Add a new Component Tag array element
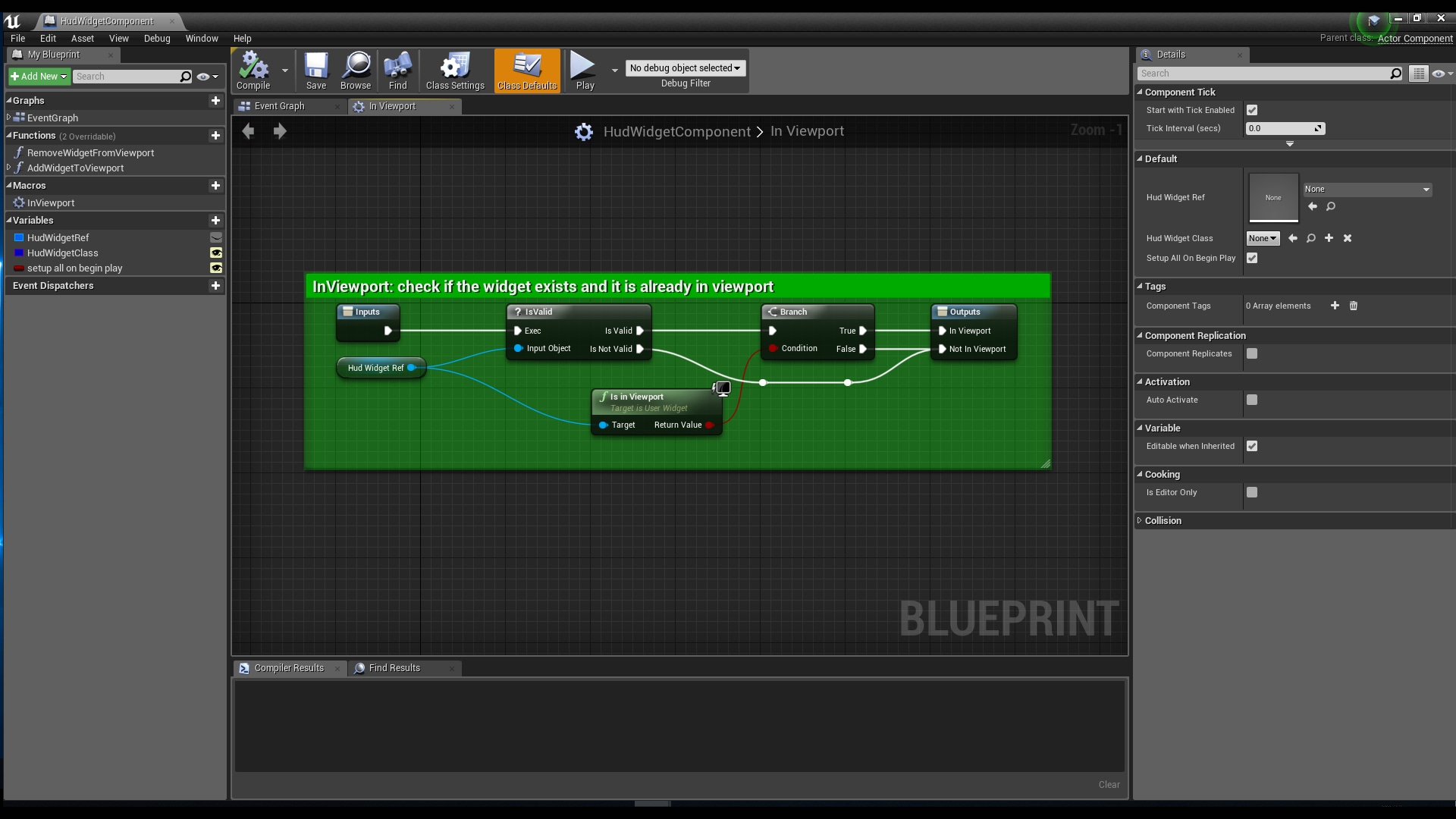Image resolution: width=1456 pixels, height=819 pixels. pyautogui.click(x=1335, y=306)
